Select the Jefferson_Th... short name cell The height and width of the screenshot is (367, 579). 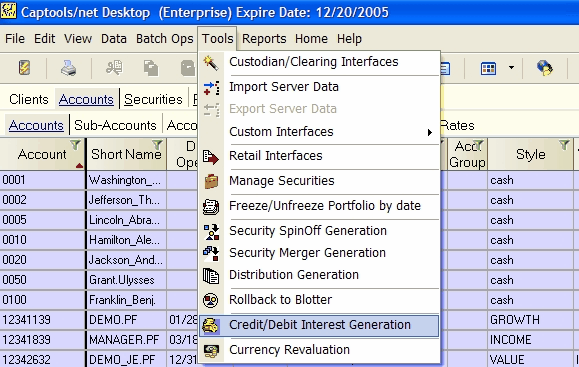point(126,200)
